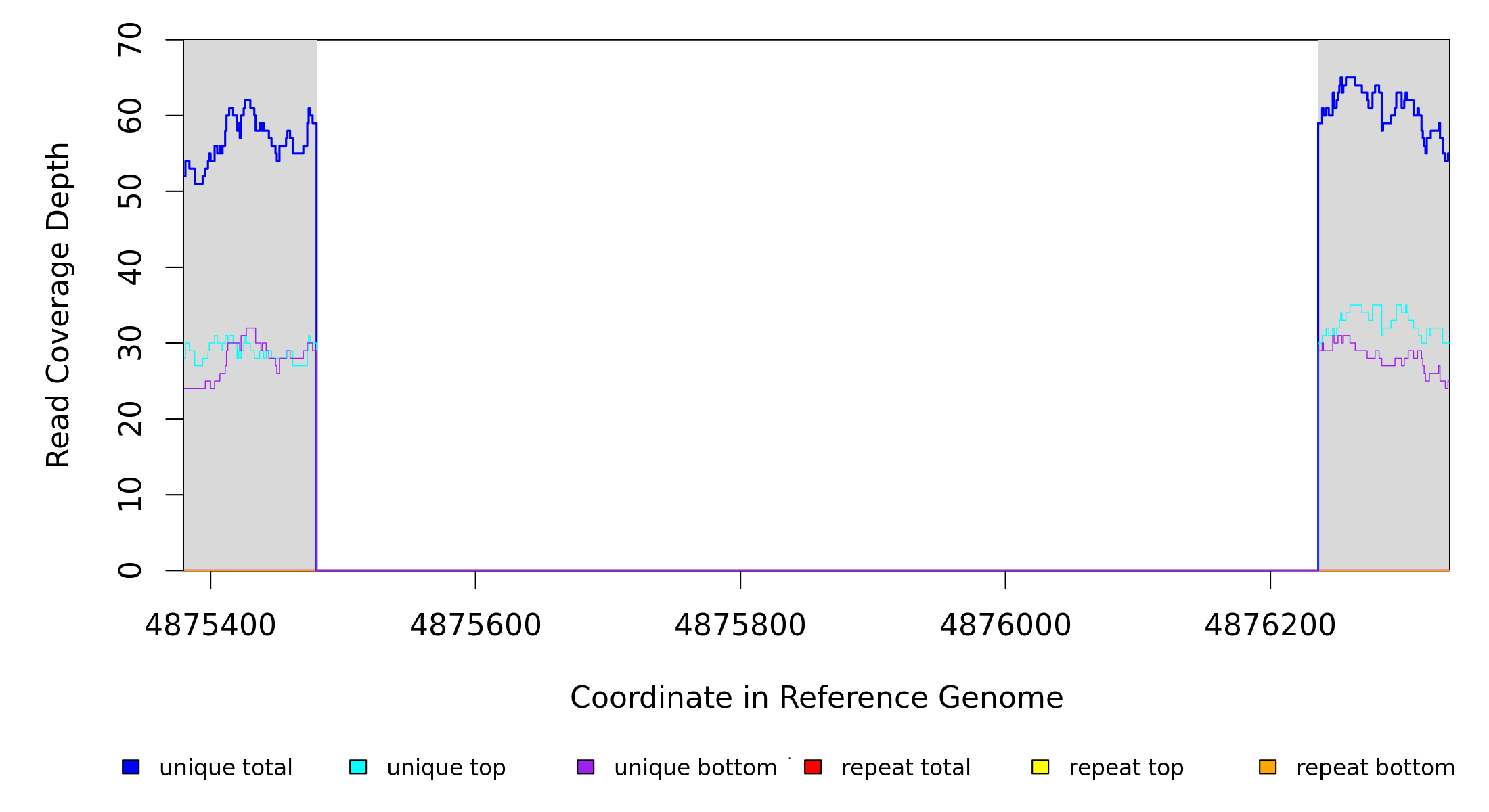Click the 'Coordinate in Reference Genome' axis title
This screenshot has width=1489, height=812.
point(816,698)
